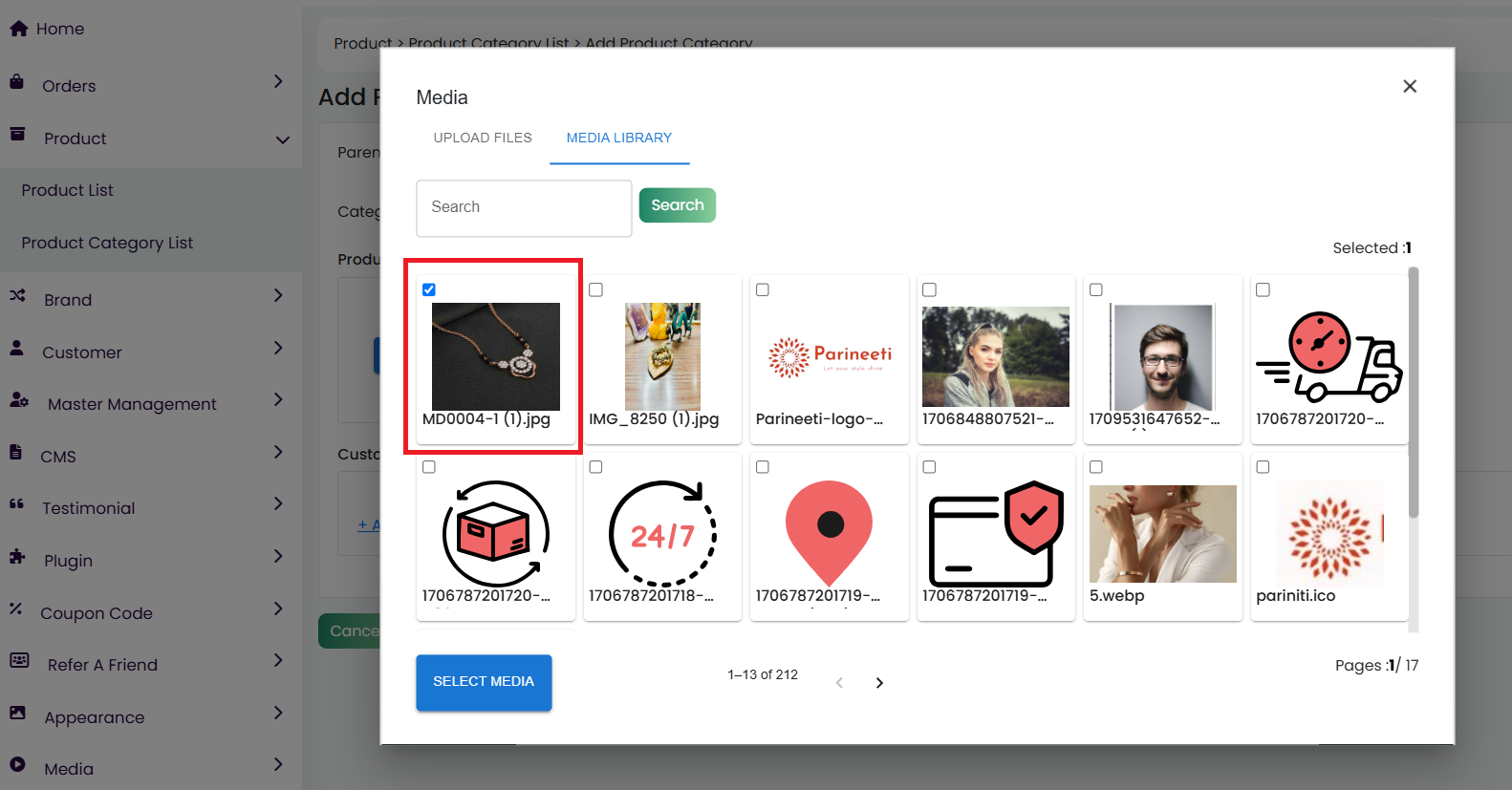Click the Home icon in sidebar
Viewport: 1512px width, 790px height.
[18, 29]
